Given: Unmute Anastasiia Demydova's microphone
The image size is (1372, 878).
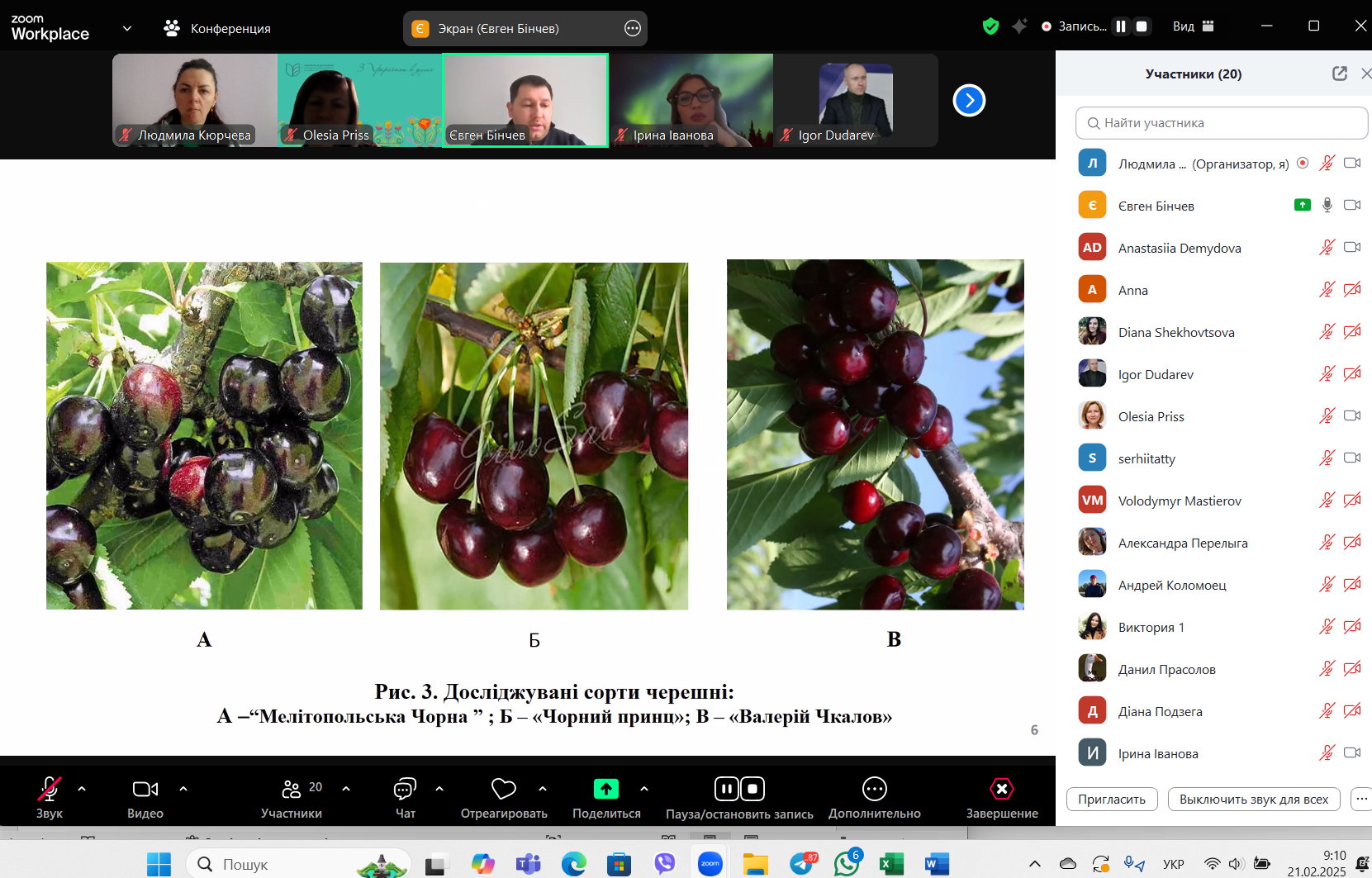Looking at the screenshot, I should click(1327, 247).
